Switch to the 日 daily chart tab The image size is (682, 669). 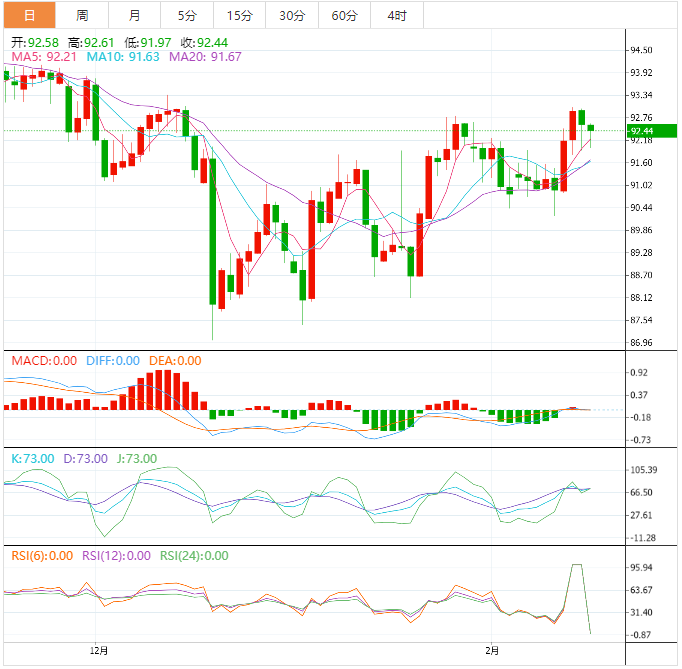28,15
